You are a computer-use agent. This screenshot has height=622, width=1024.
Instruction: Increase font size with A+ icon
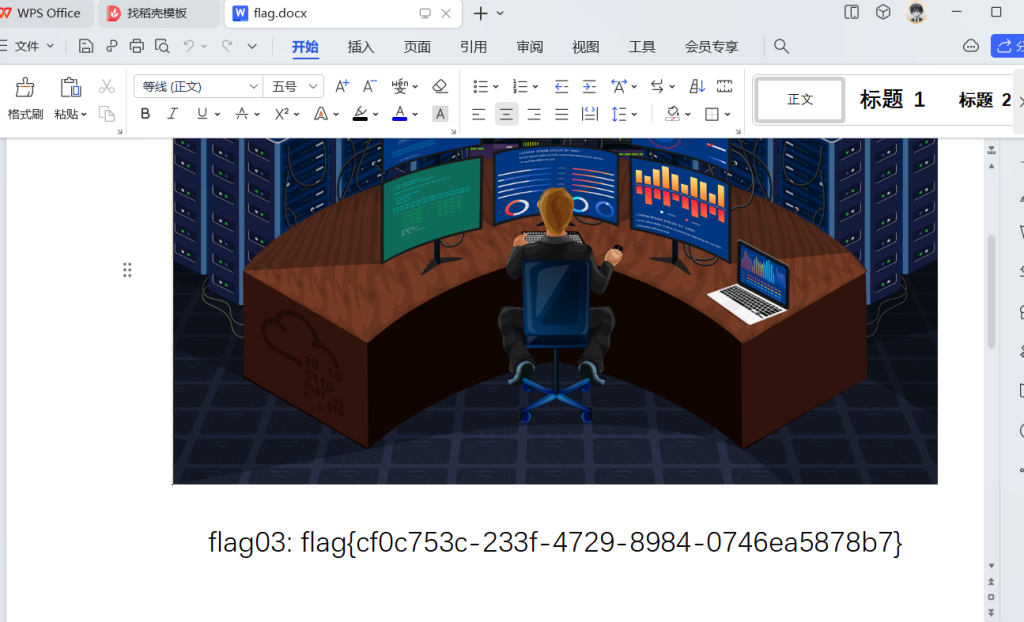coord(342,87)
